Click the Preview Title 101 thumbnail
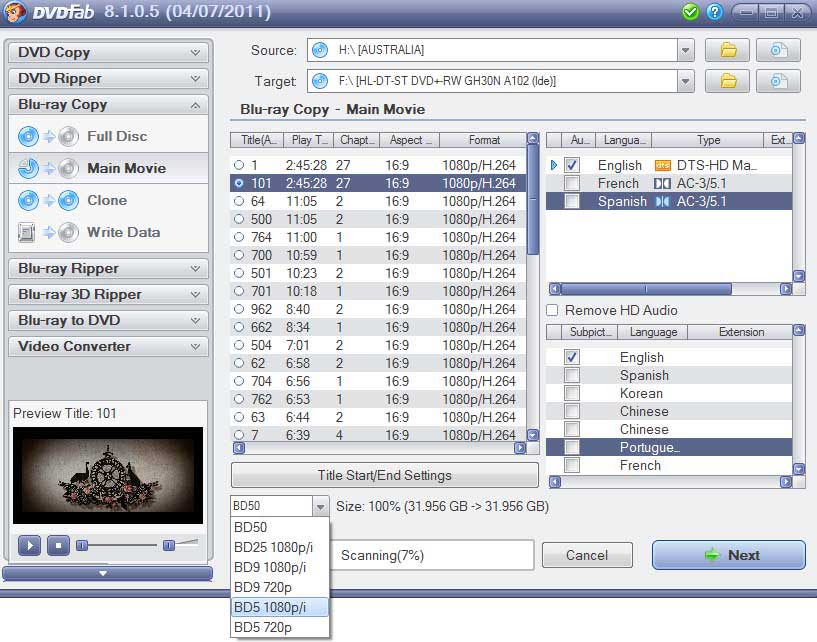Viewport: 817px width, 642px height. click(x=108, y=476)
